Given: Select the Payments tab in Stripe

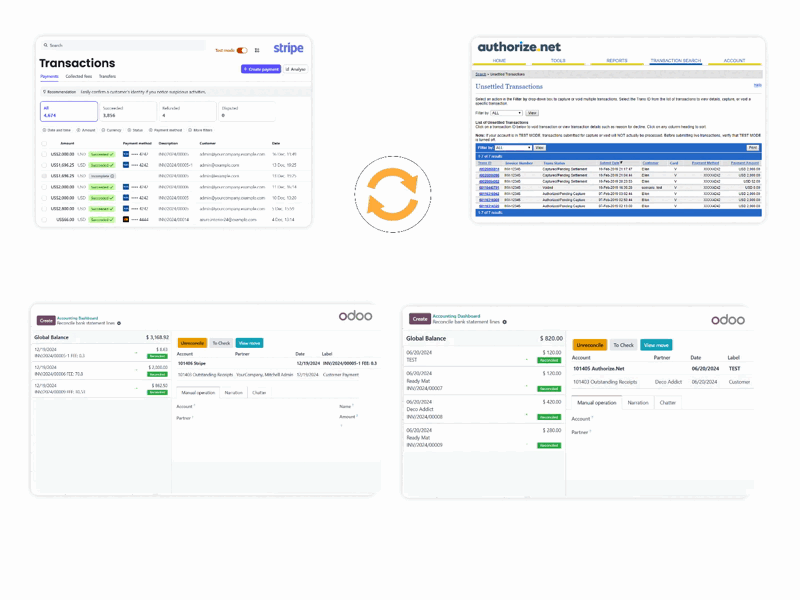Looking at the screenshot, I should pos(49,76).
